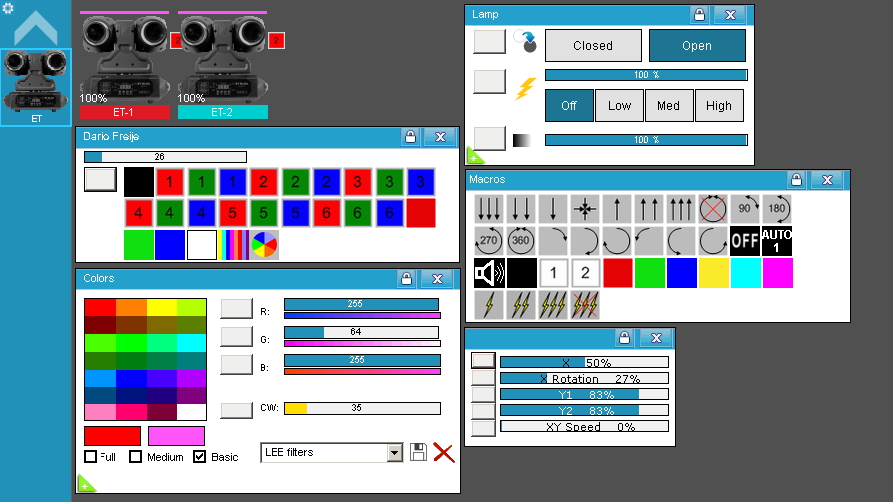Lock the Dario Freije panel
This screenshot has height=502, width=893.
[410, 137]
